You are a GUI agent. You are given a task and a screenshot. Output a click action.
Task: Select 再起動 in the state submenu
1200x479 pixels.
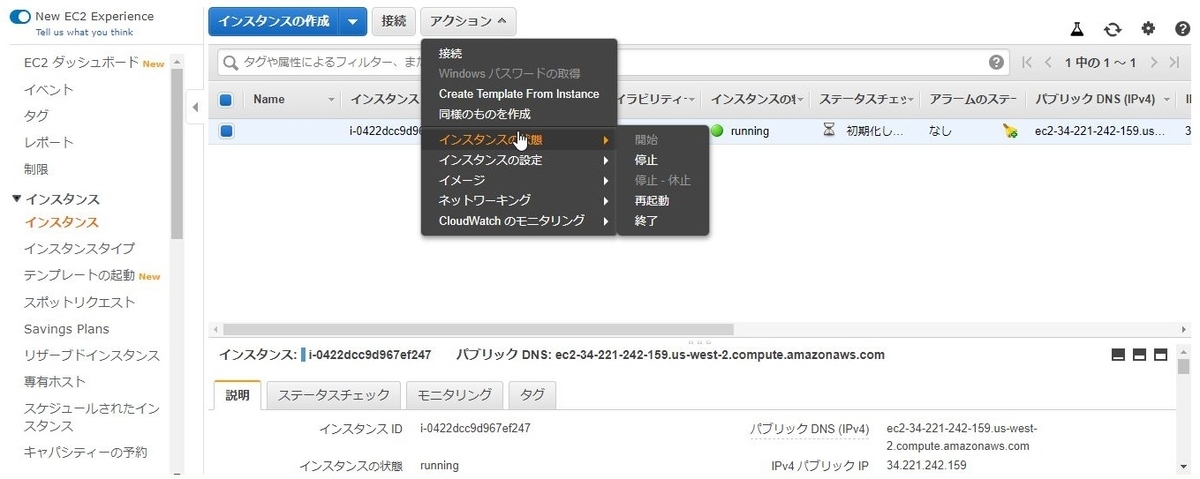click(x=652, y=200)
